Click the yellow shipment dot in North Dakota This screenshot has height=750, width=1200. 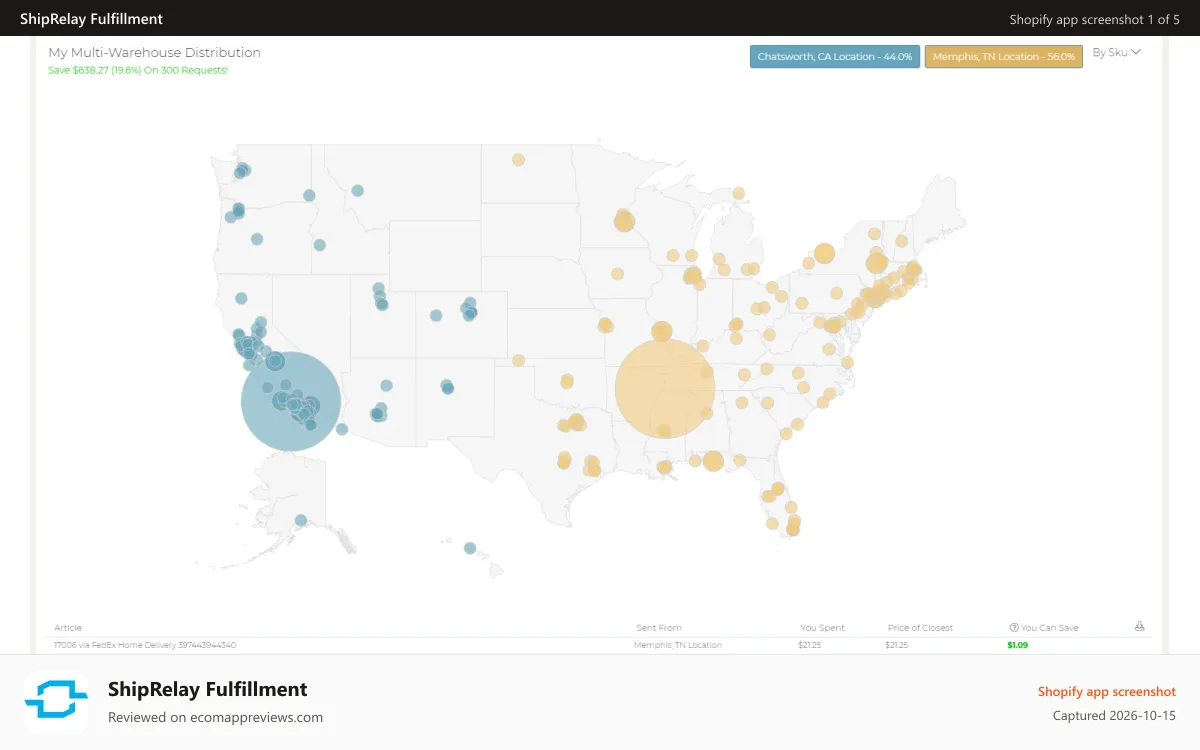[518, 159]
